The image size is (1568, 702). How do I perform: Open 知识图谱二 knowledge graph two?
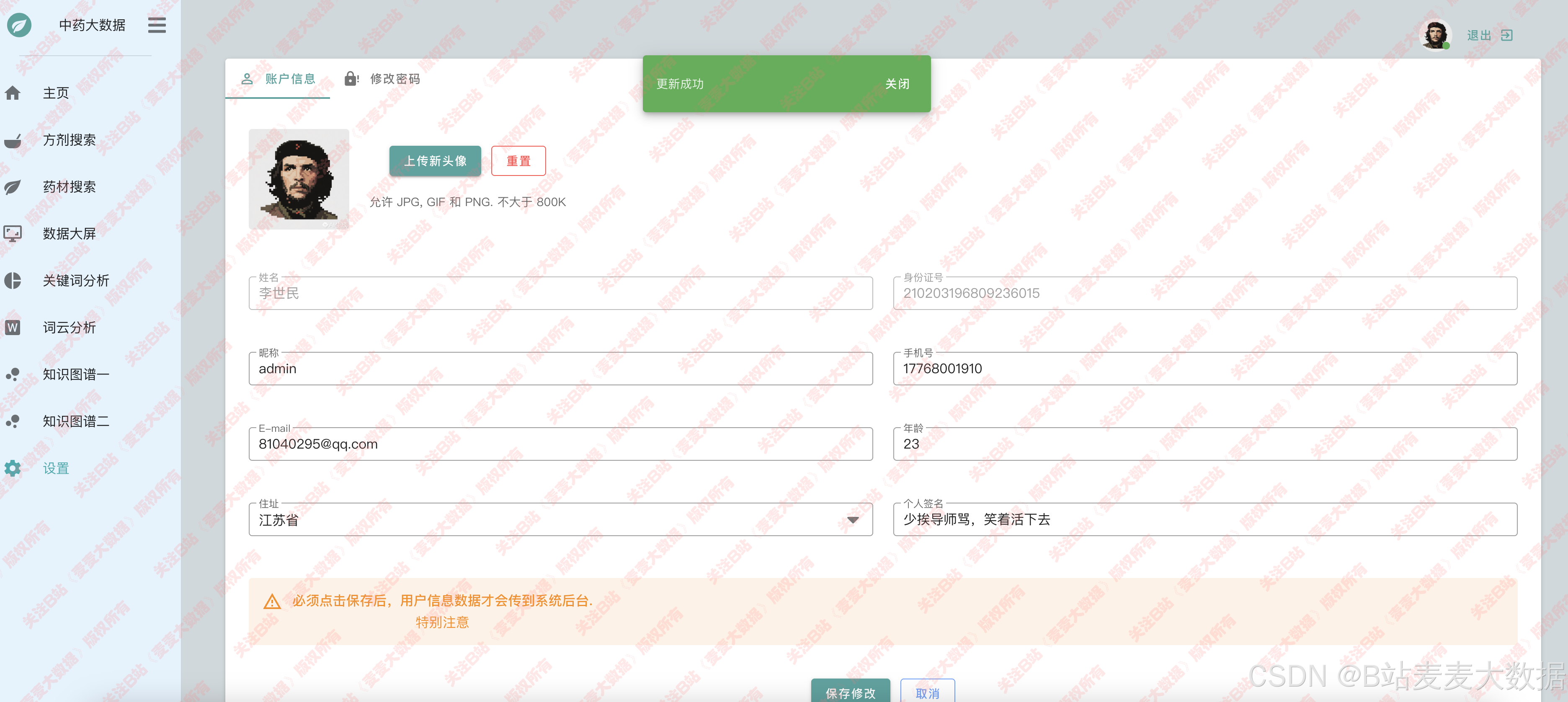(13, 421)
